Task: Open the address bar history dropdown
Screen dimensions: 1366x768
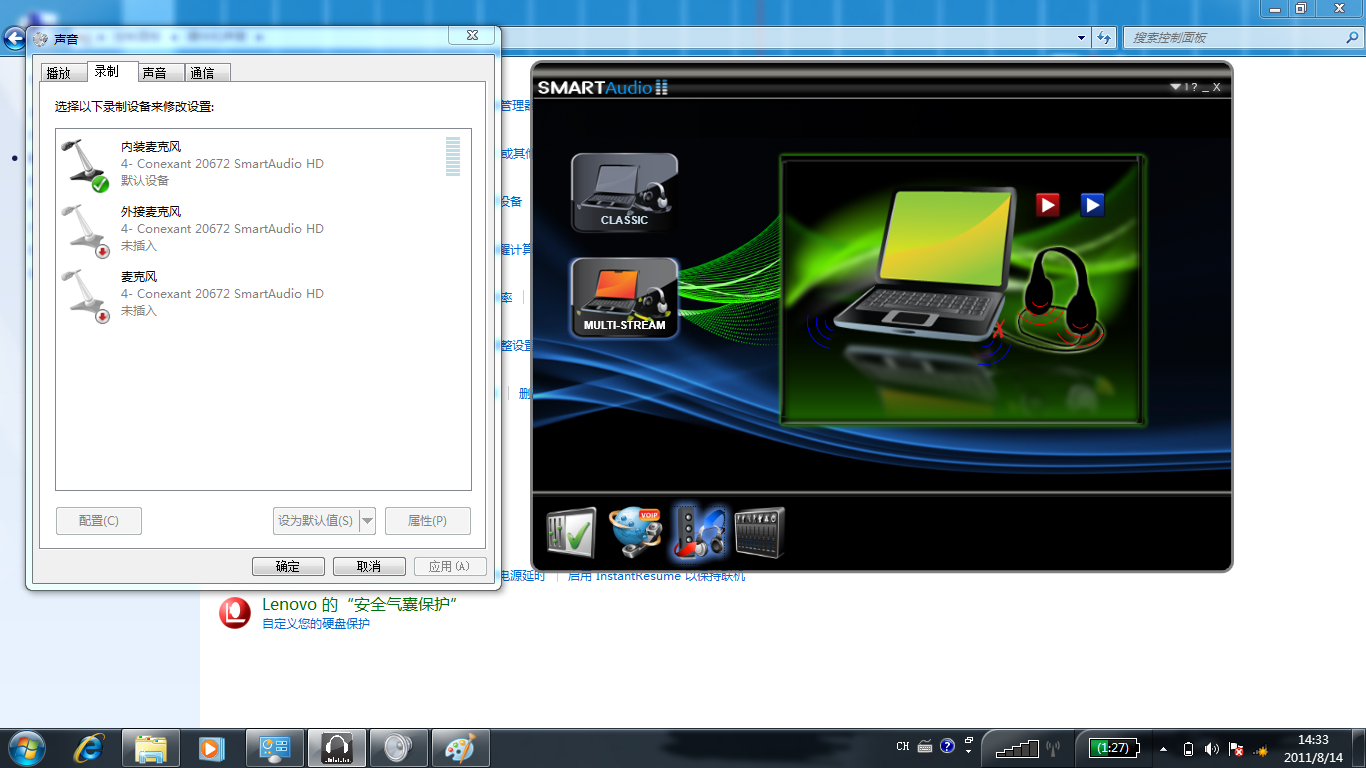Action: tap(1082, 38)
